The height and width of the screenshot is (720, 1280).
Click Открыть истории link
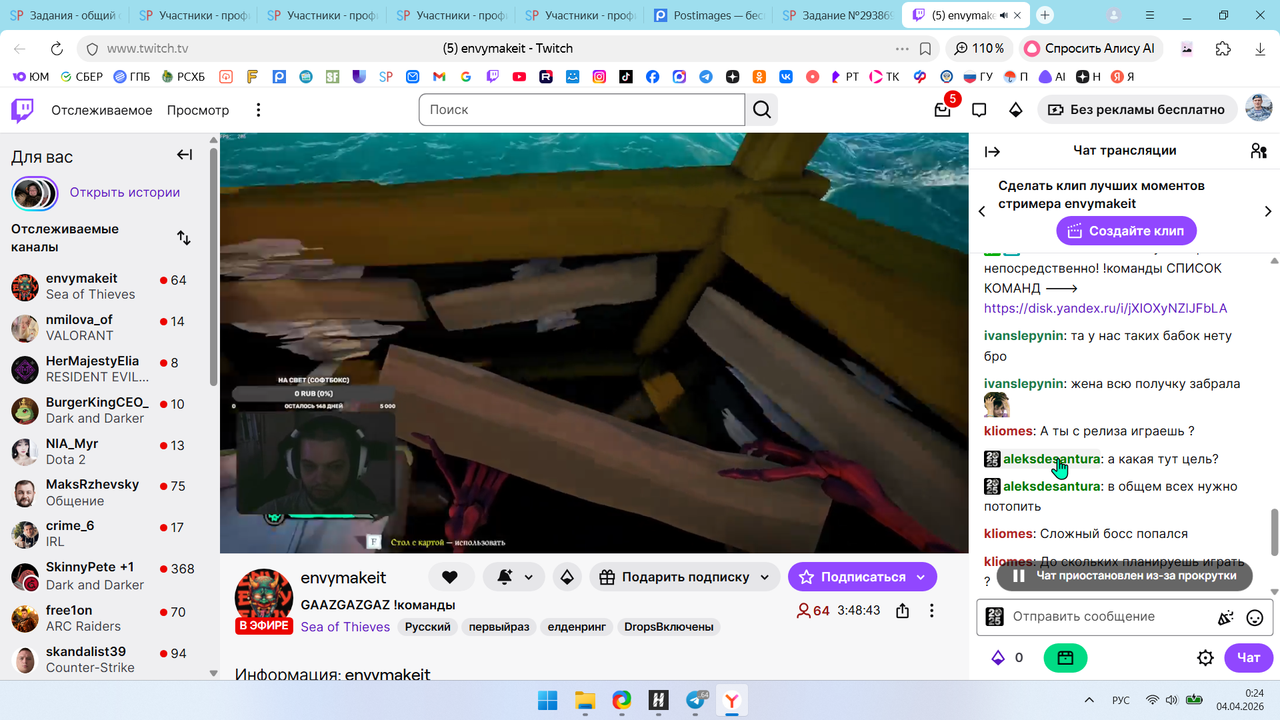point(125,192)
